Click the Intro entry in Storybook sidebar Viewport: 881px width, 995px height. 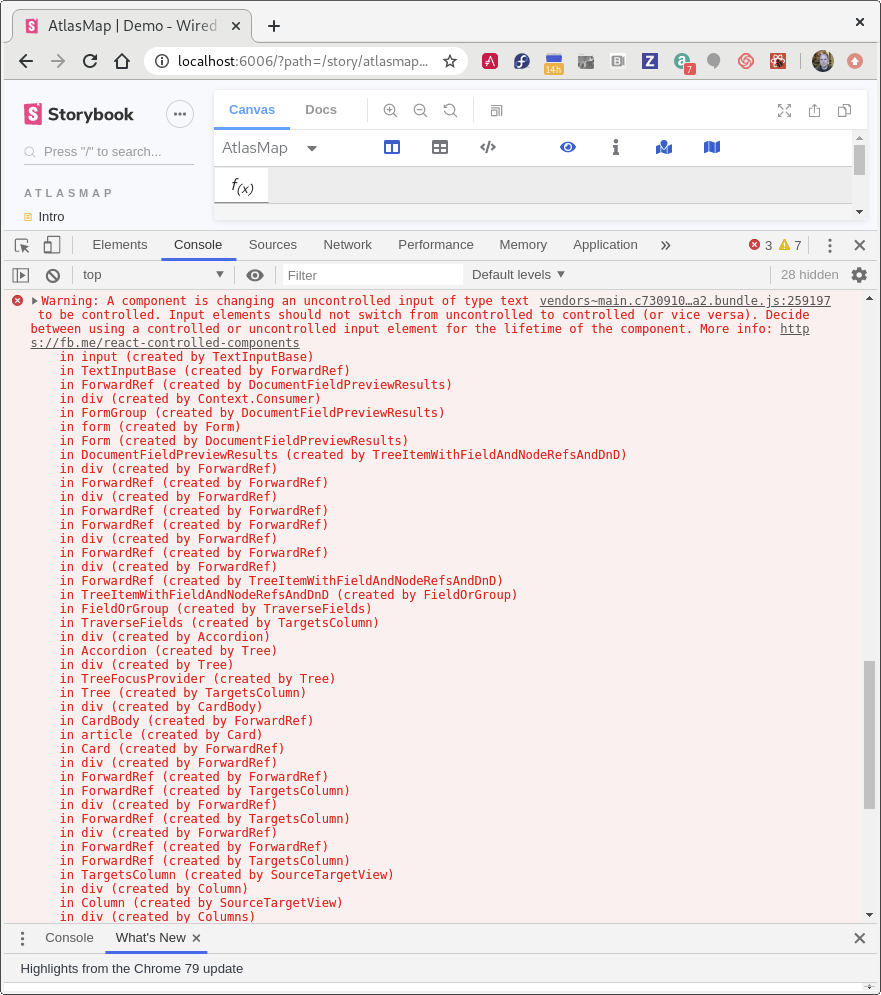[51, 216]
